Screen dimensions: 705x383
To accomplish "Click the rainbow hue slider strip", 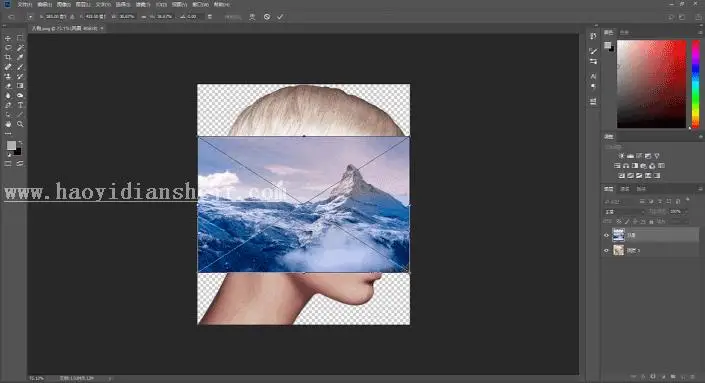I will (695, 84).
